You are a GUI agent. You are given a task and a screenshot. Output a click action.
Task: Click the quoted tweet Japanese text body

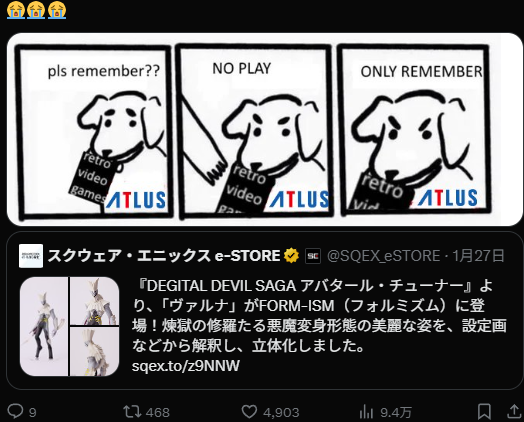coord(319,316)
